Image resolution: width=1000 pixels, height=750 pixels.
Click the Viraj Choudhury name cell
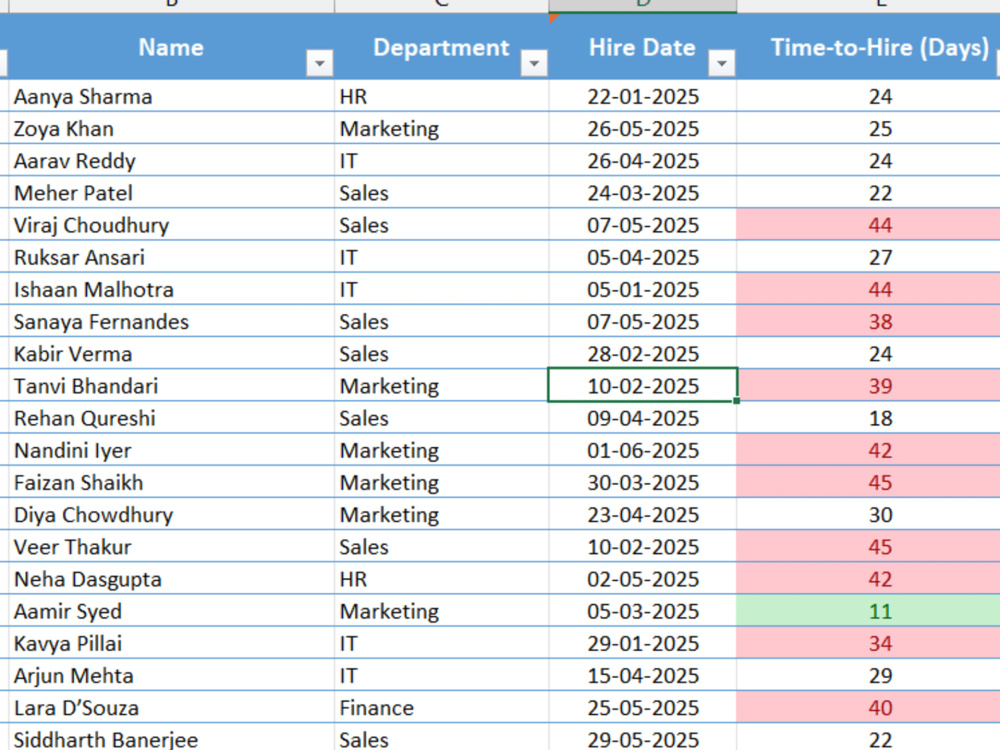[x=171, y=225]
